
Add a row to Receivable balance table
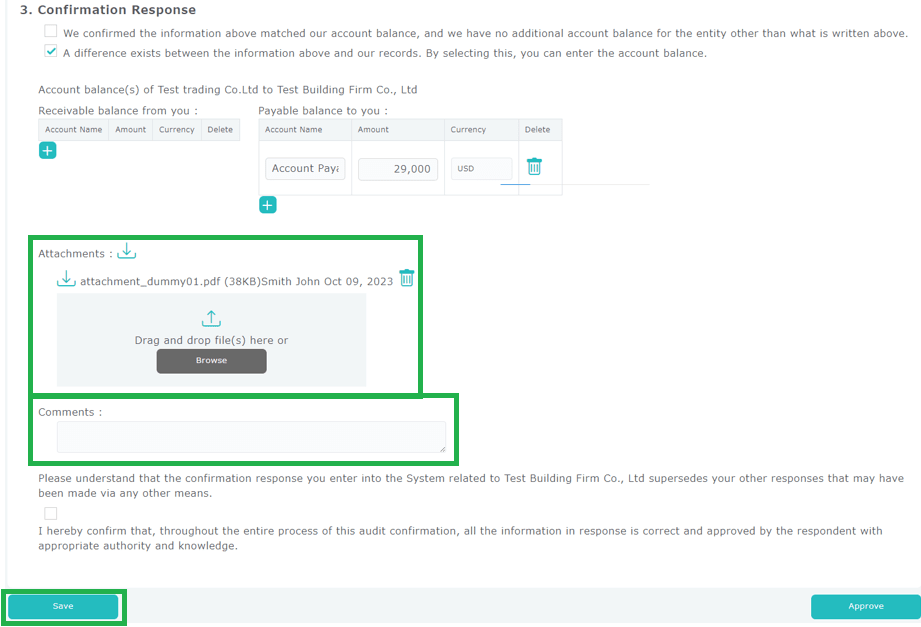click(47, 151)
